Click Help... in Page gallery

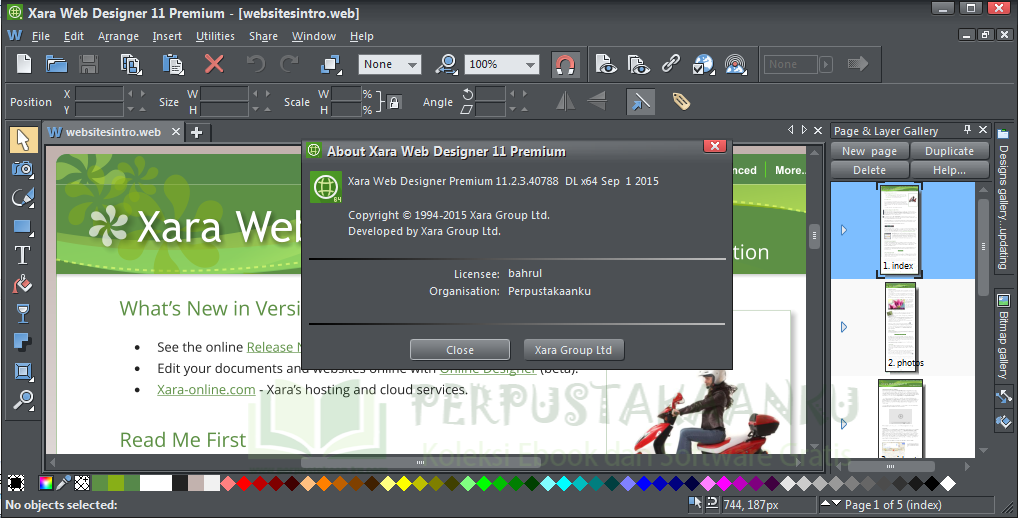click(949, 170)
